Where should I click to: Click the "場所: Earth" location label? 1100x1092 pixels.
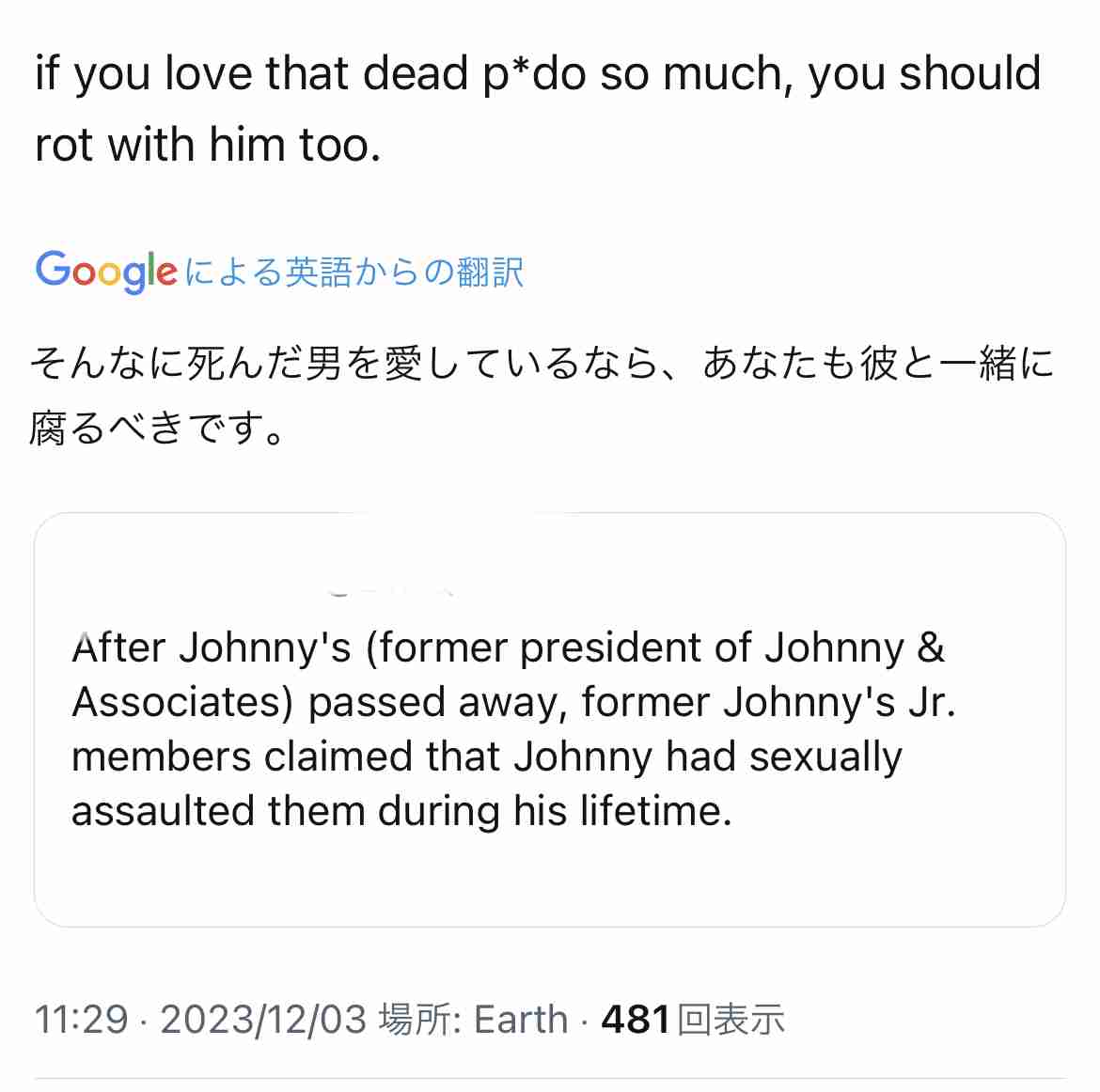473,1020
